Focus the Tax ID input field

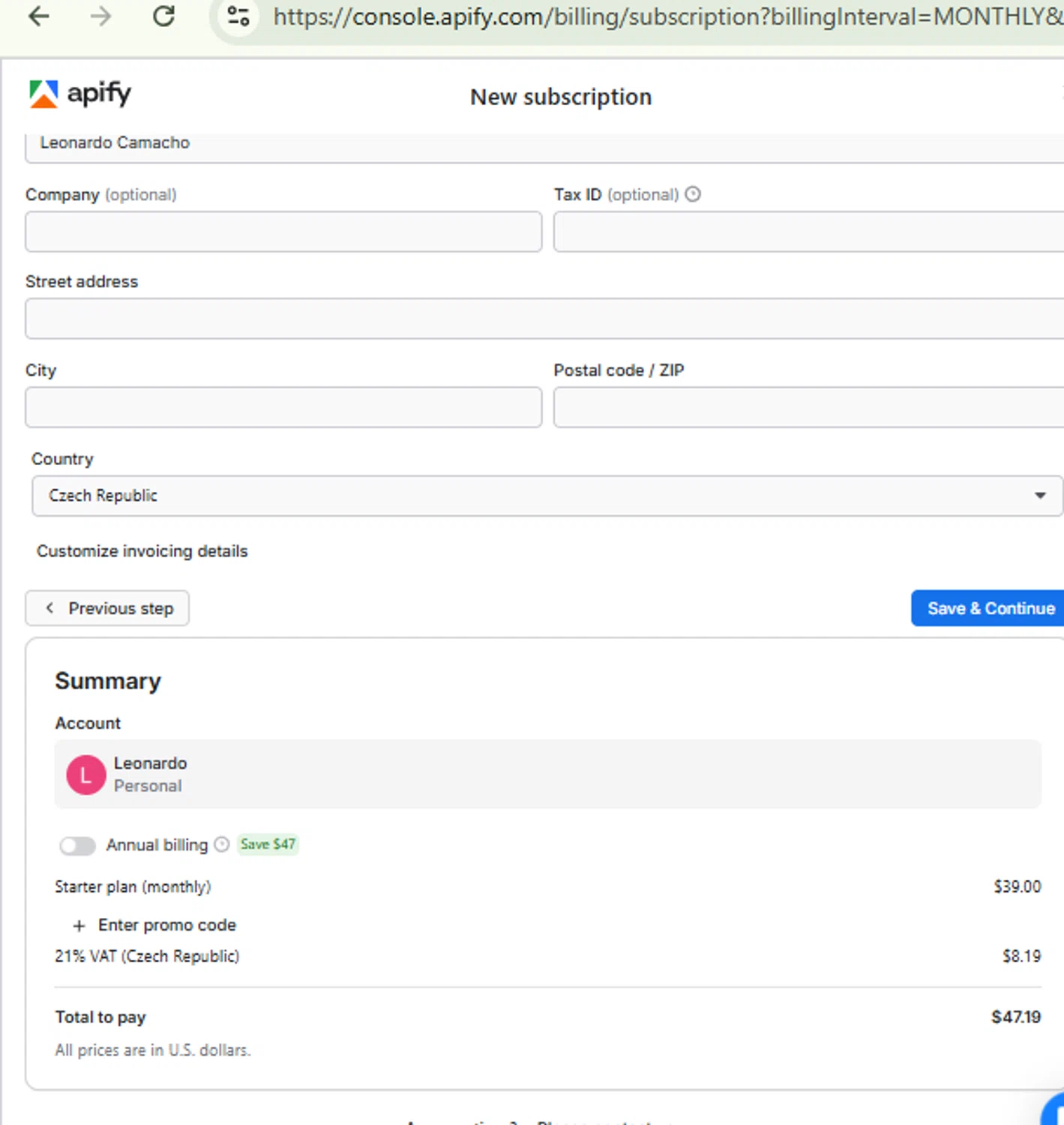point(808,232)
